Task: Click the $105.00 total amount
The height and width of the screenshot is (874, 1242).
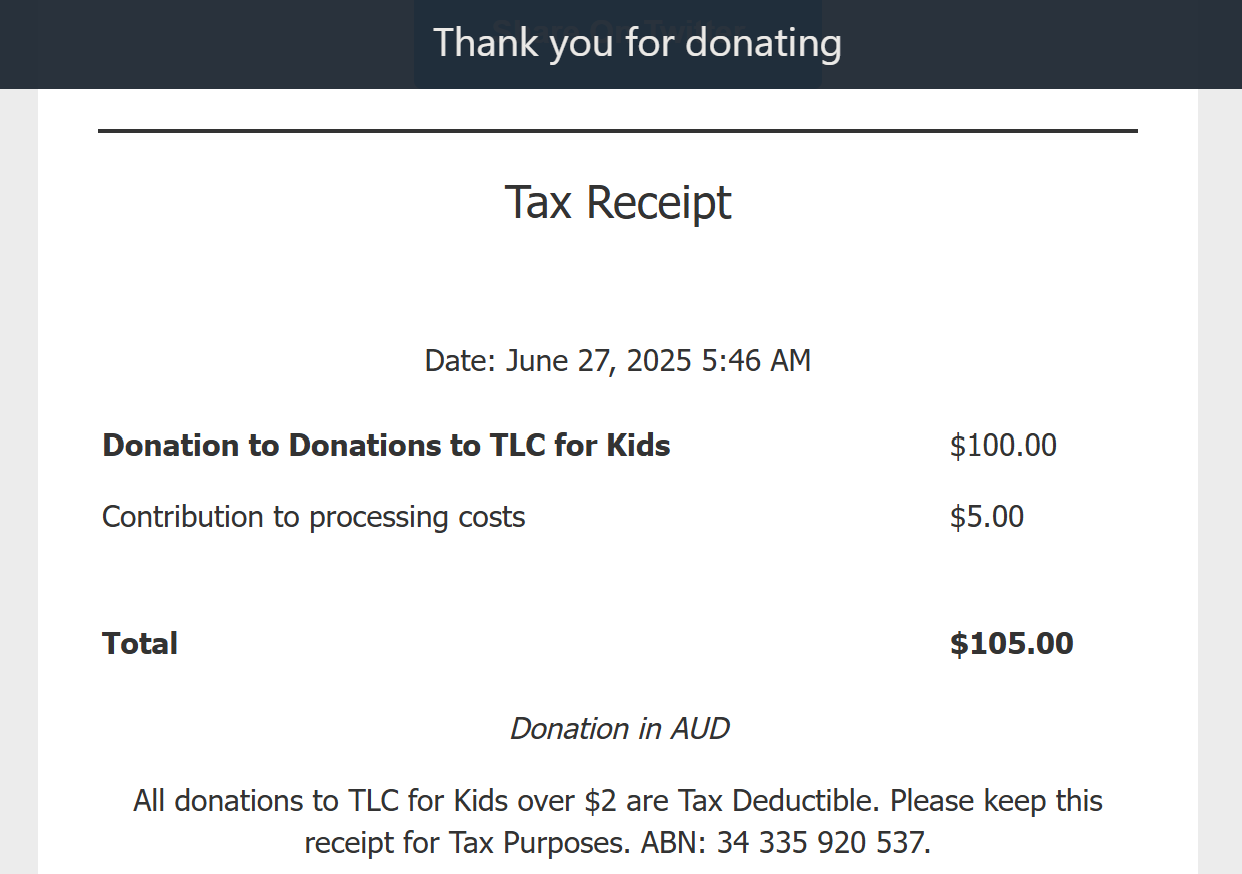Action: 1012,644
